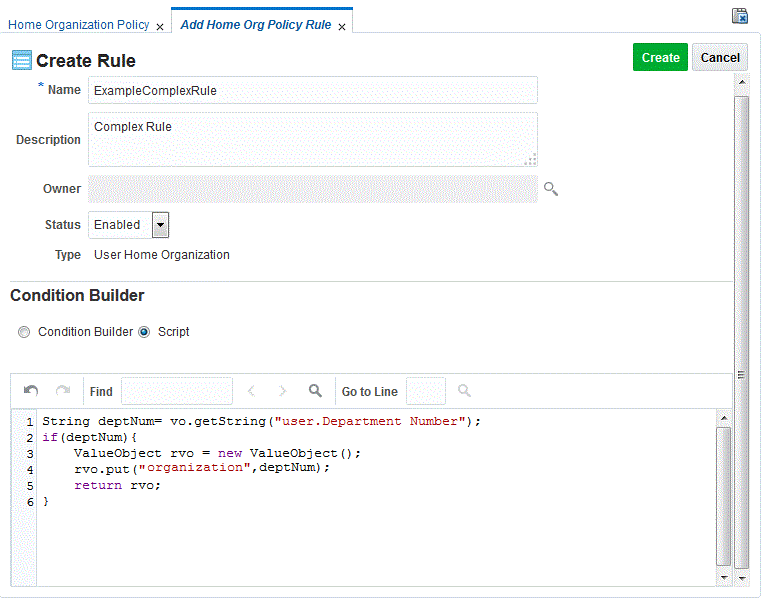Screen dimensions: 761x600
Task: Select the Condition Builder radio button
Action: coord(24,332)
